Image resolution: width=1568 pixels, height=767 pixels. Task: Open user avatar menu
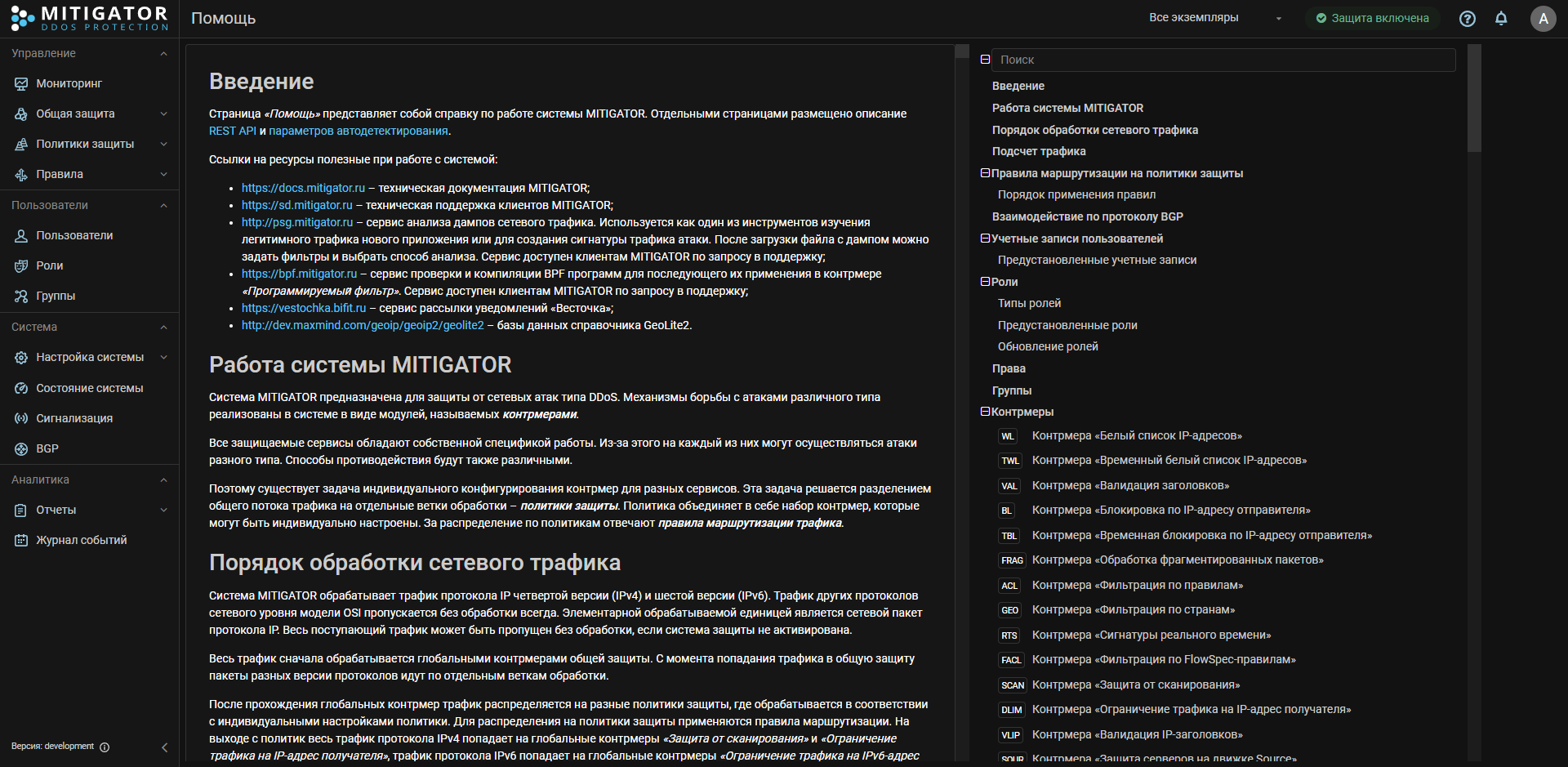coord(1543,18)
